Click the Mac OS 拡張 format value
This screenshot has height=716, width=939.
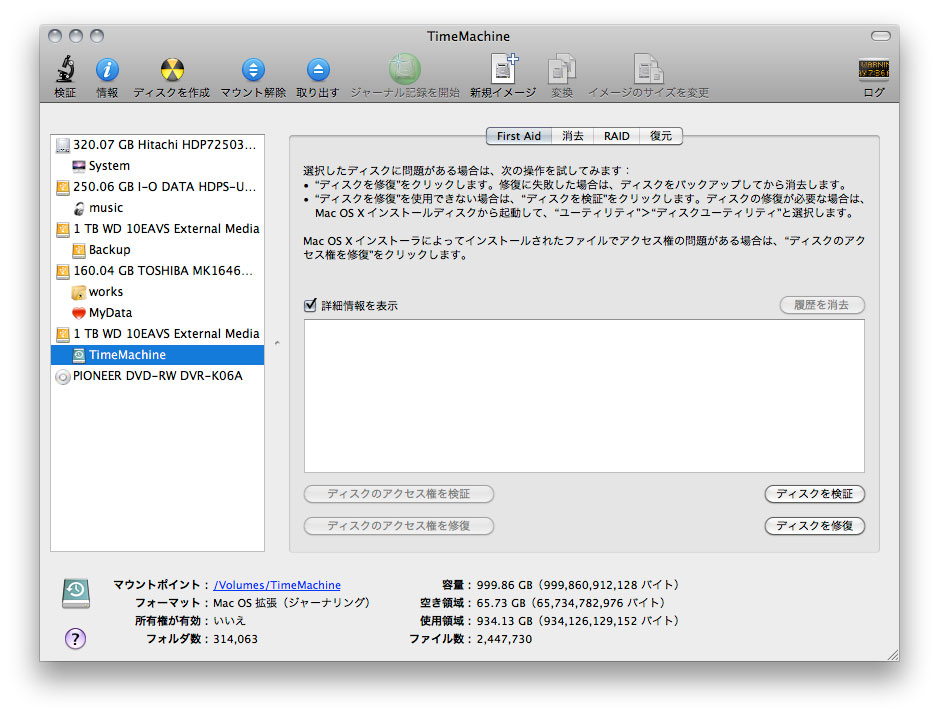point(292,603)
